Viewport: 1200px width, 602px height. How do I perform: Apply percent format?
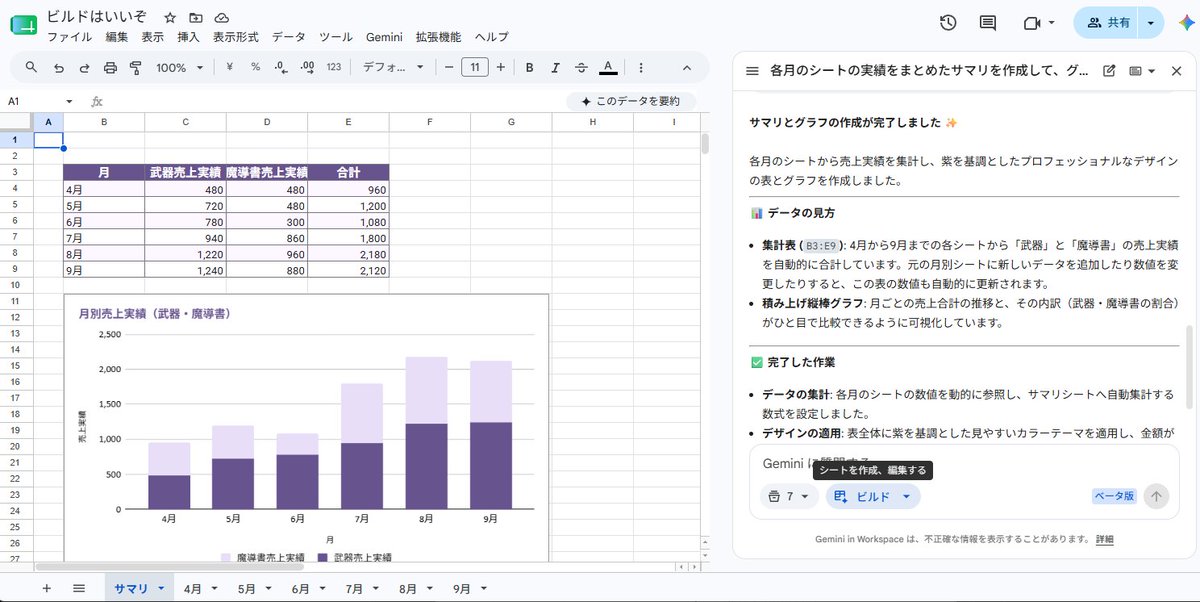[256, 67]
